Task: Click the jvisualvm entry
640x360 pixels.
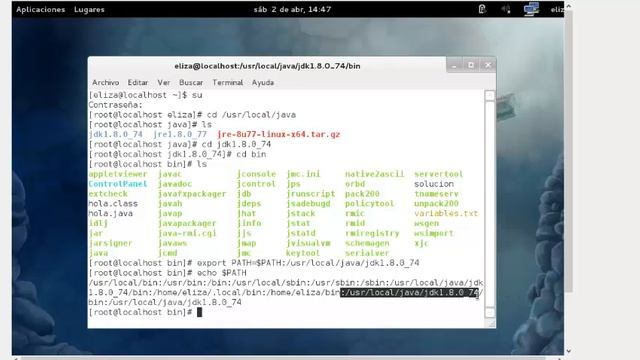Action: click(308, 243)
